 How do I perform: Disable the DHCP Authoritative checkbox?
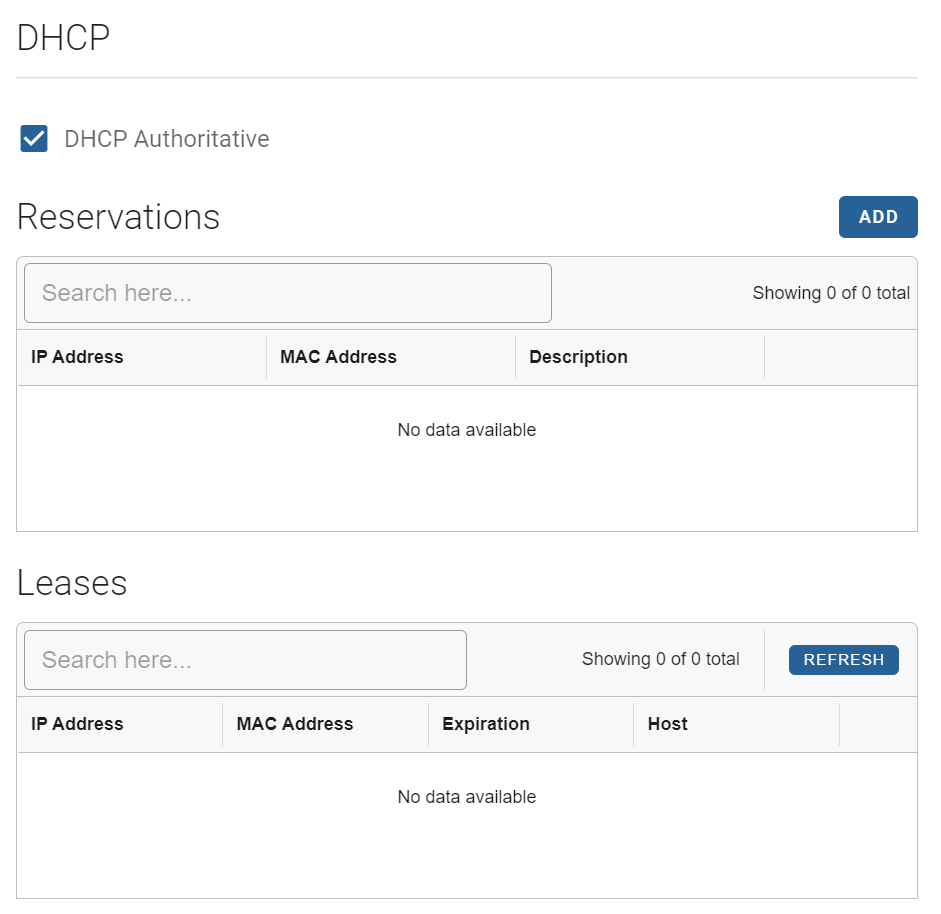(x=33, y=138)
